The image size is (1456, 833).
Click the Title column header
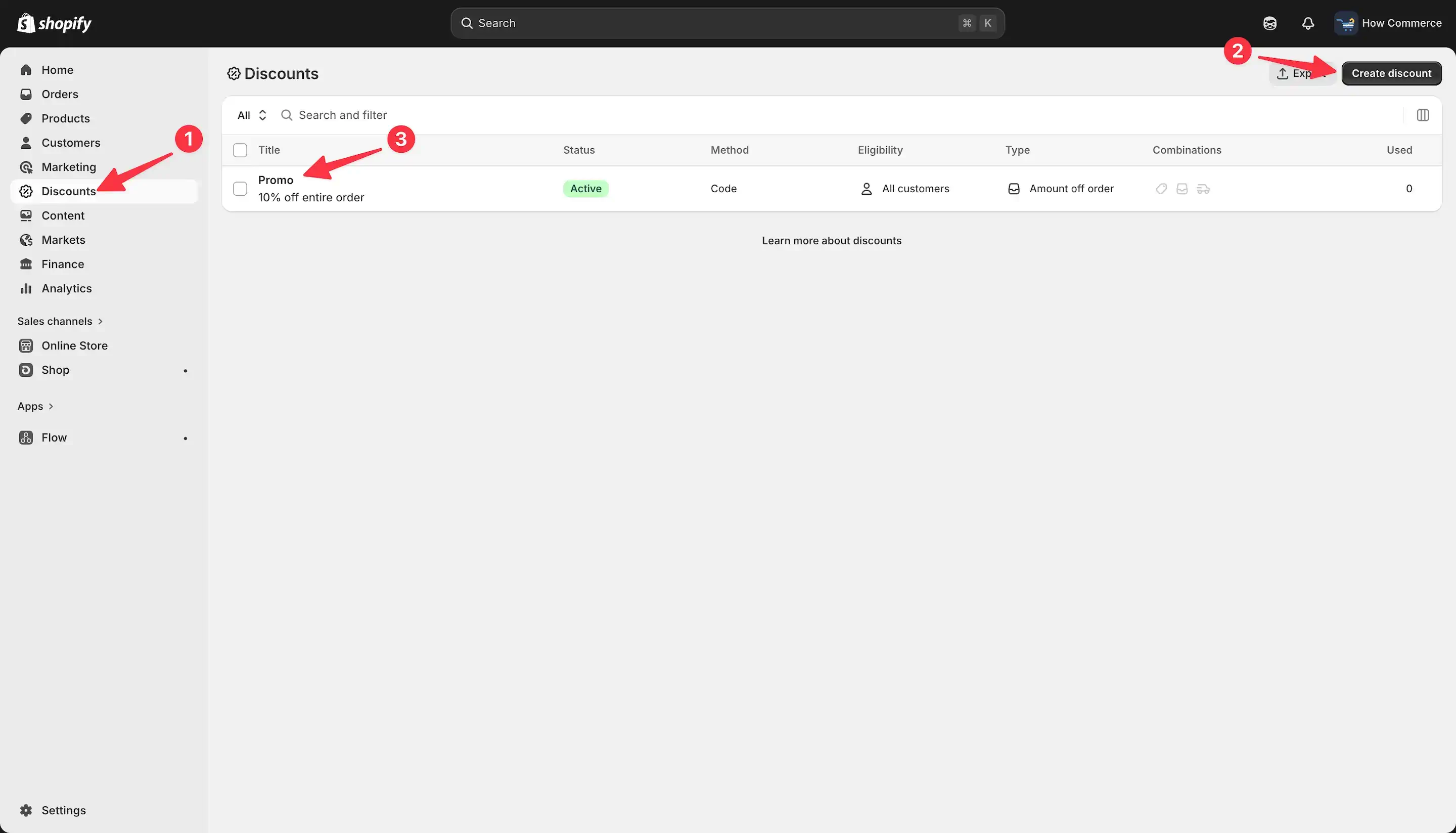point(269,150)
